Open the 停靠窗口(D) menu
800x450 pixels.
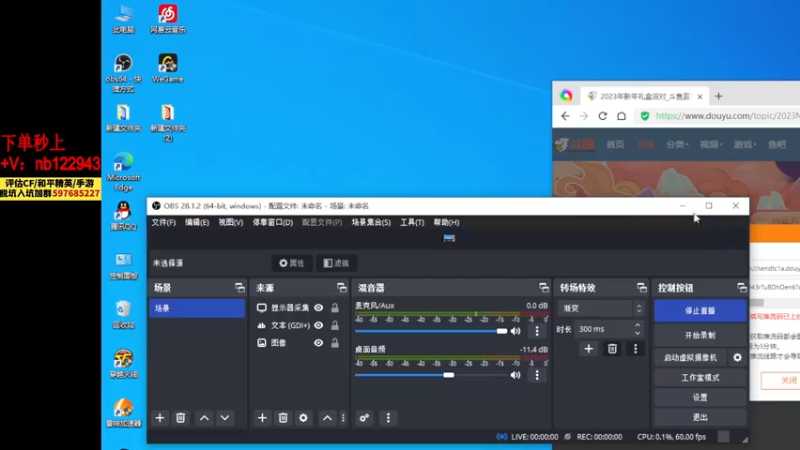point(272,222)
